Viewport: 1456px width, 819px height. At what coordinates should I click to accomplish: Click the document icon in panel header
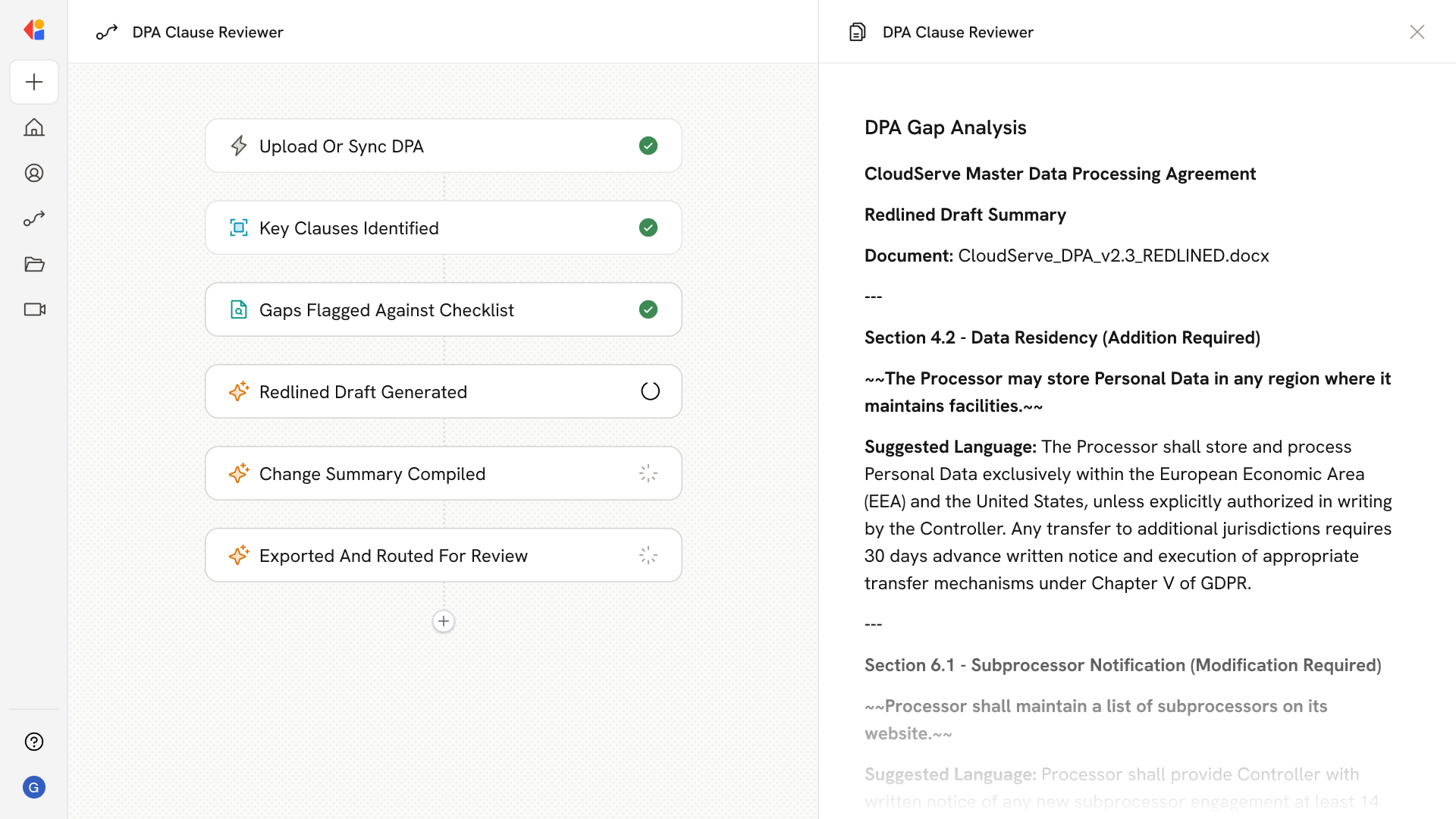pyautogui.click(x=857, y=32)
